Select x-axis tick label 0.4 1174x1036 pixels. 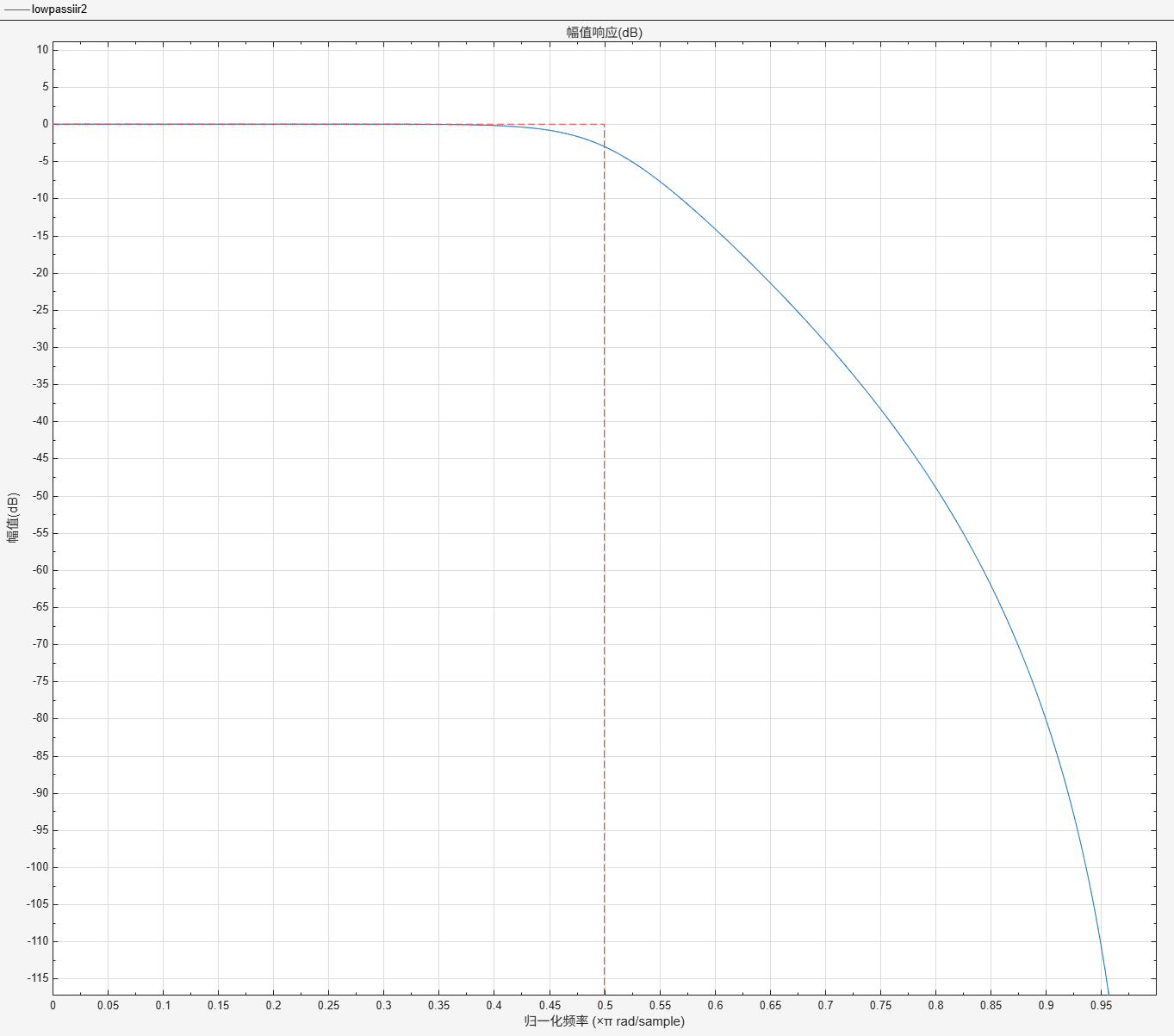[x=494, y=1005]
